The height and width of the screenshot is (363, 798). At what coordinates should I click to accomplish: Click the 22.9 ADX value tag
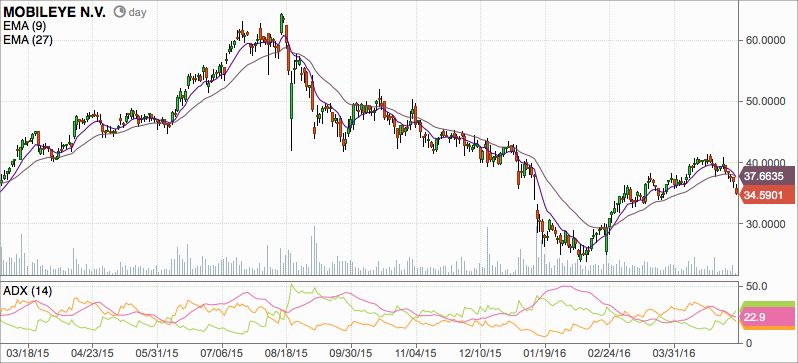(x=766, y=318)
